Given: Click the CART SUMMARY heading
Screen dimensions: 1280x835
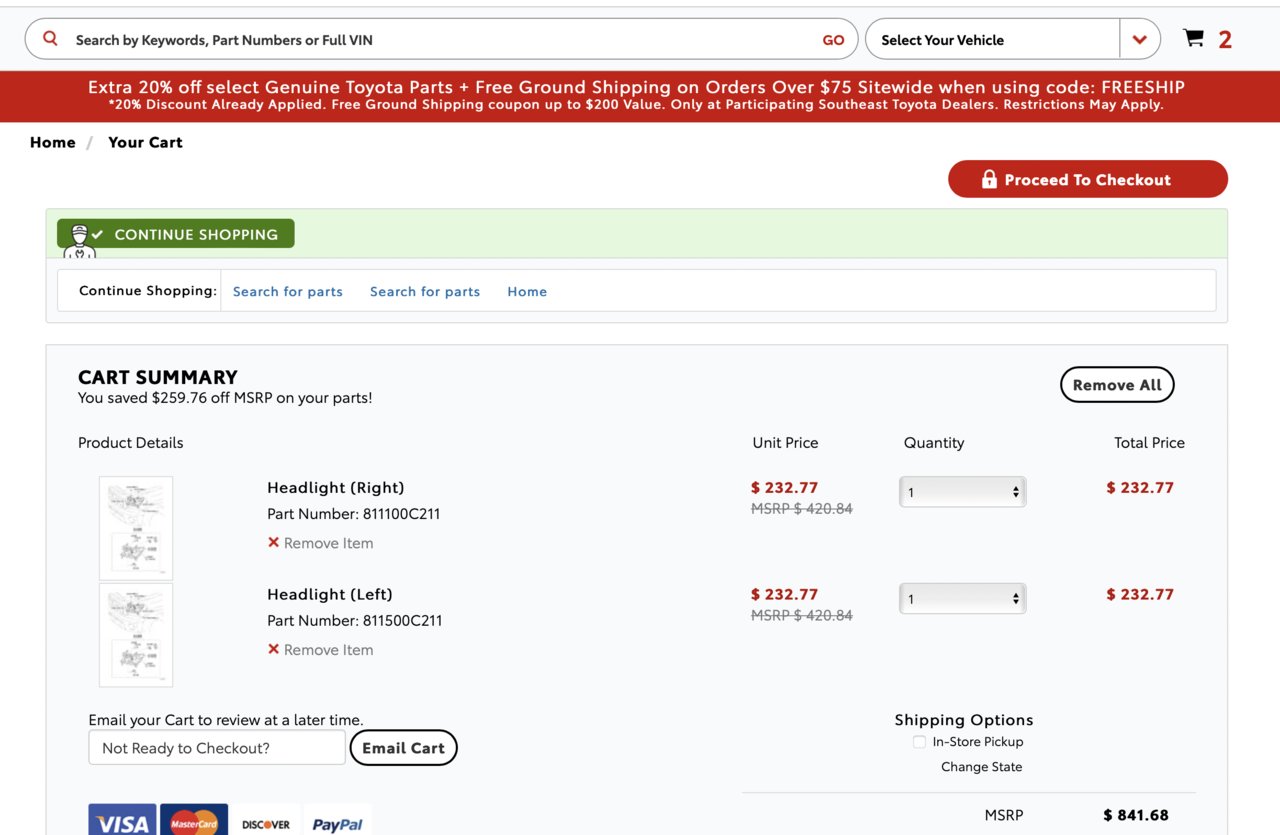Looking at the screenshot, I should point(158,377).
